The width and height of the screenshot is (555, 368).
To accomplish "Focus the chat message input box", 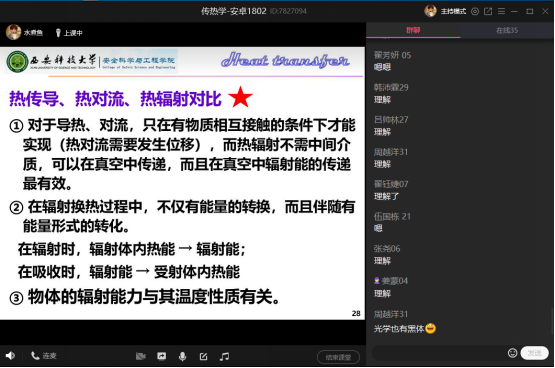I will point(439,353).
